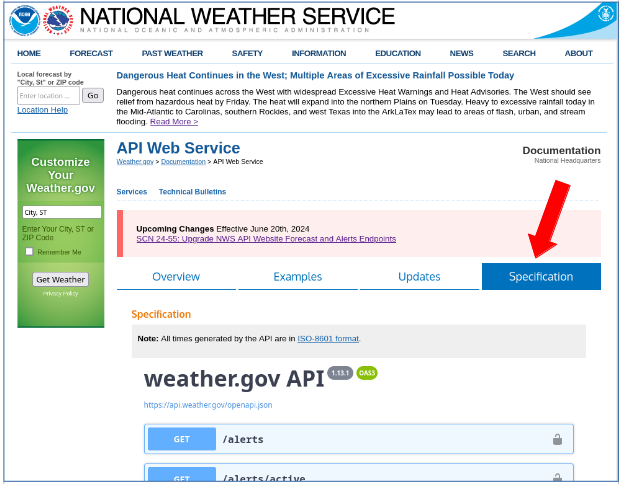Screen dimensions: 621x484
Task: Click the Go button for local forecast
Action: (93, 95)
